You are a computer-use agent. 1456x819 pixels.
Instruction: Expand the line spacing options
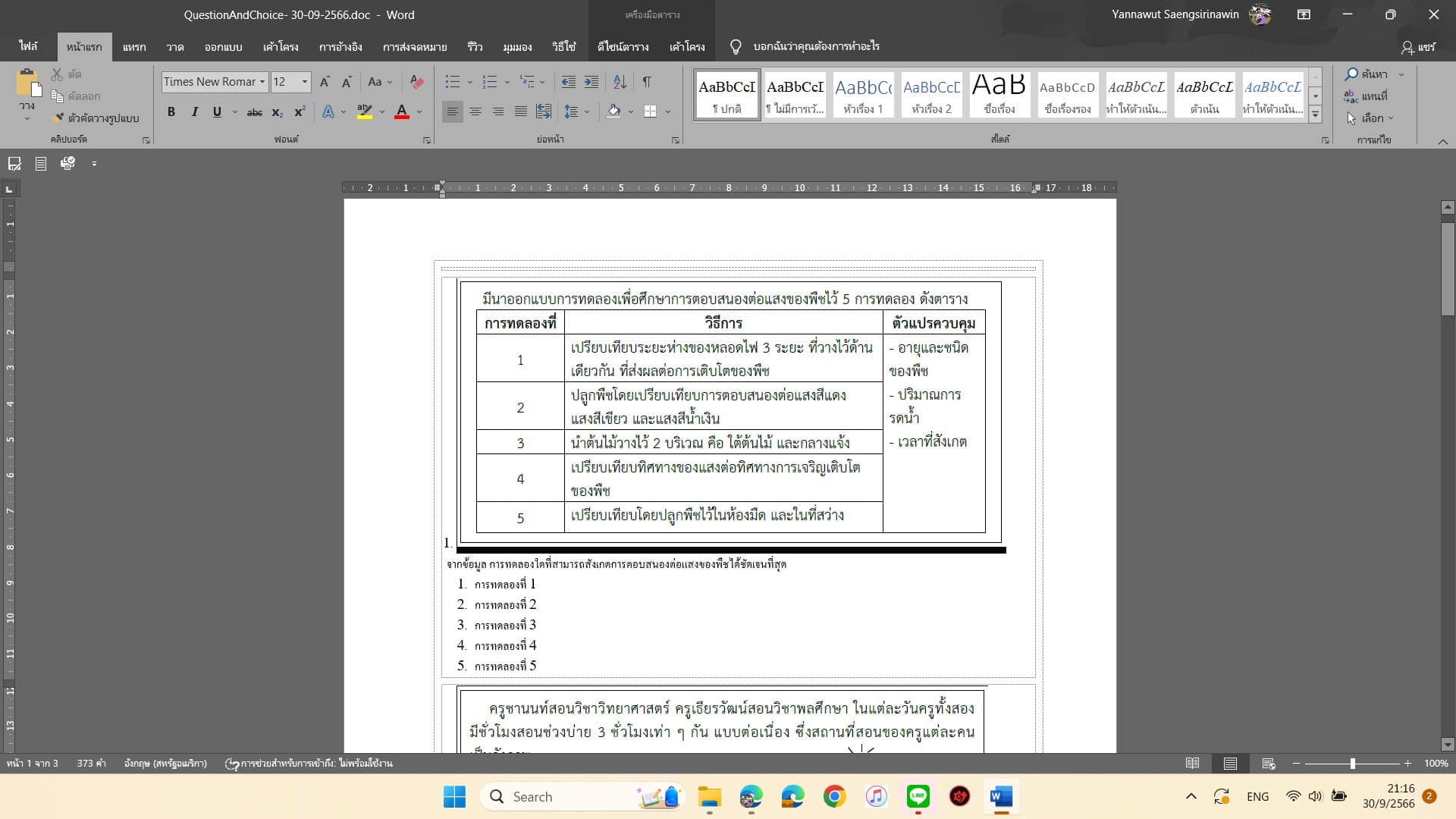pyautogui.click(x=585, y=111)
